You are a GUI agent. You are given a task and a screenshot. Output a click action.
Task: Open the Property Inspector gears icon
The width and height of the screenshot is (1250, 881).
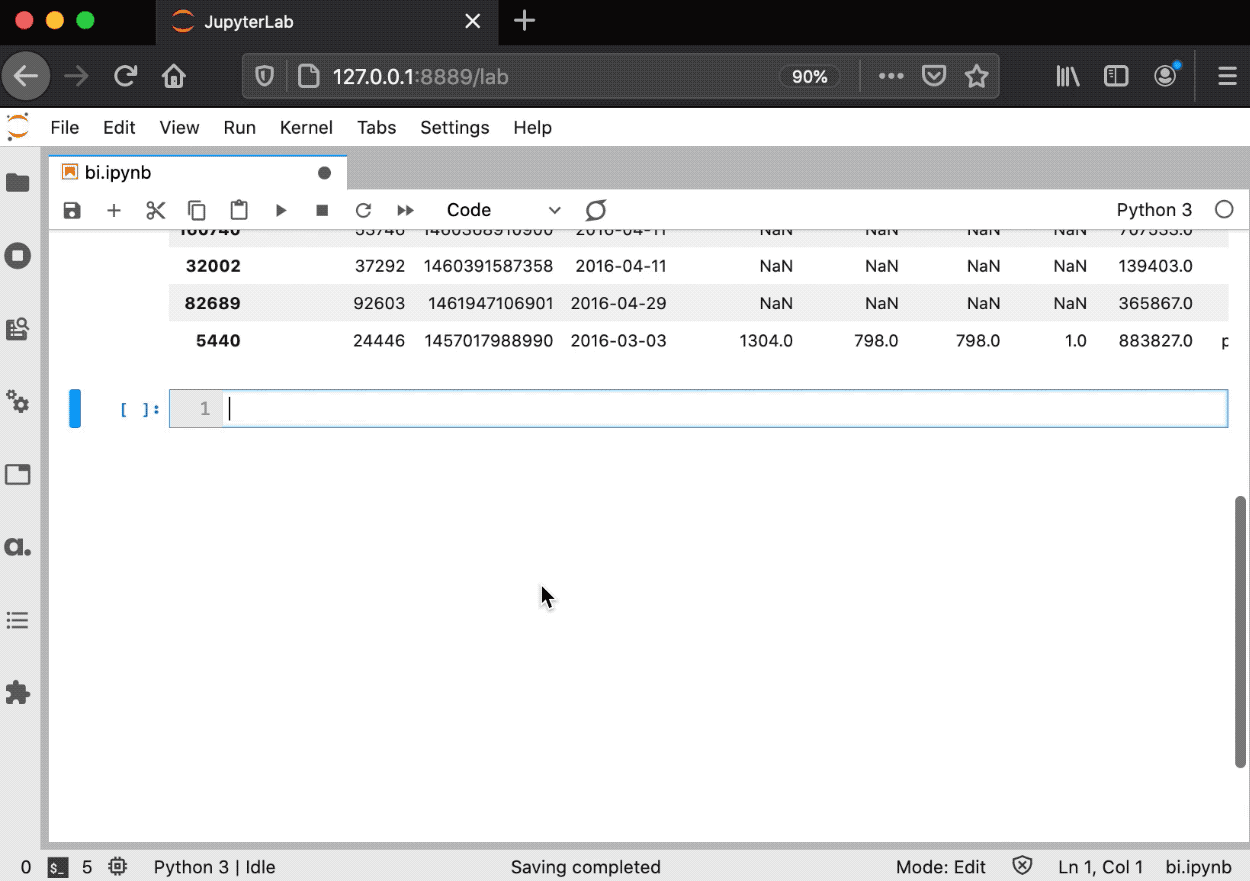(x=18, y=401)
